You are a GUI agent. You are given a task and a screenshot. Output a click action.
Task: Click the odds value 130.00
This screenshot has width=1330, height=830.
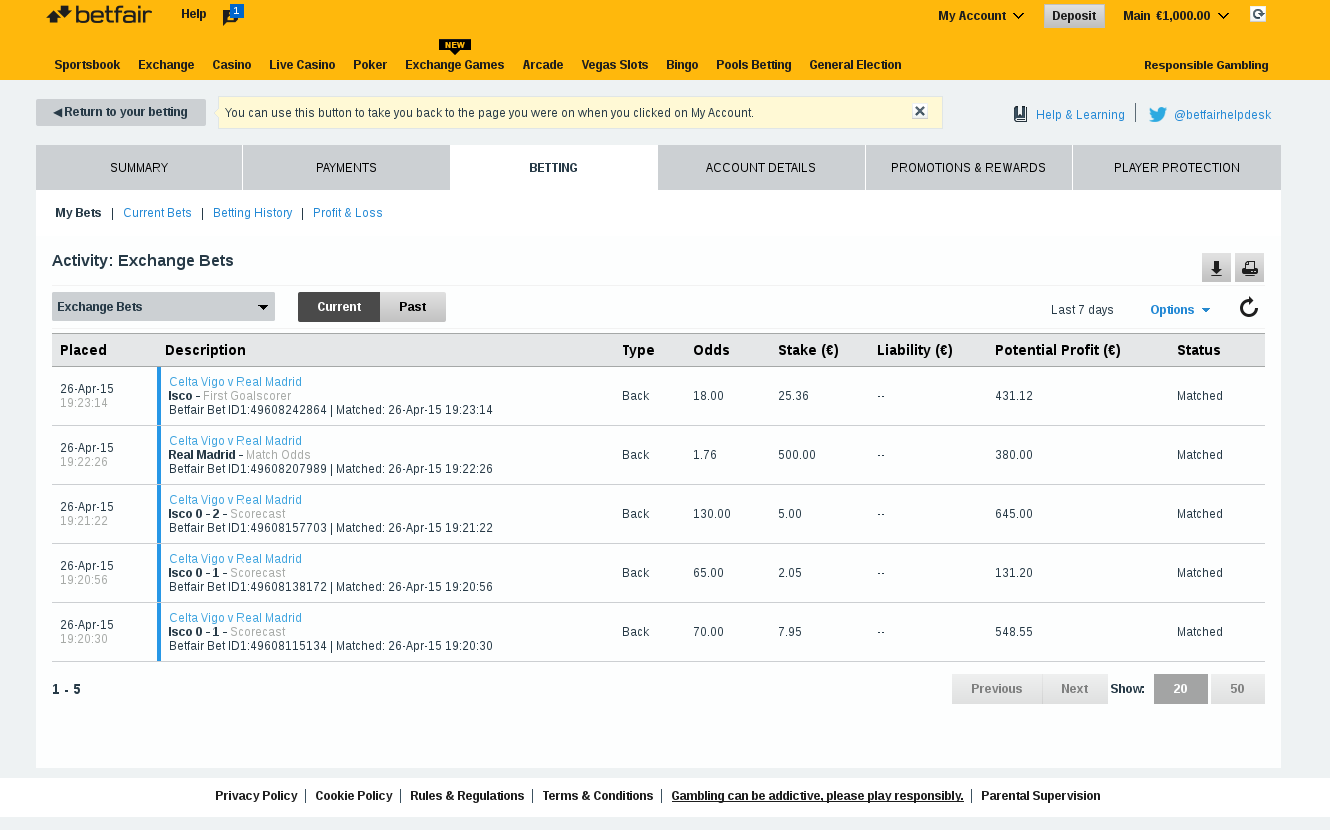(x=712, y=514)
